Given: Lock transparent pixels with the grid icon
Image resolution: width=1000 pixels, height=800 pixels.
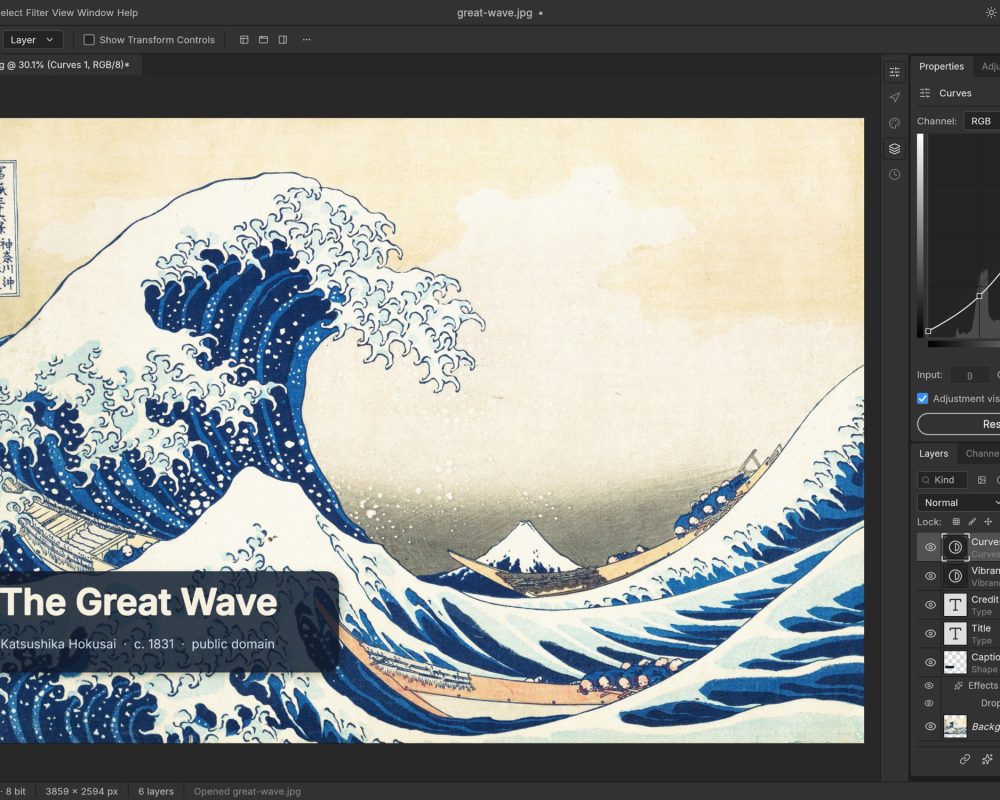Looking at the screenshot, I should click(x=956, y=522).
